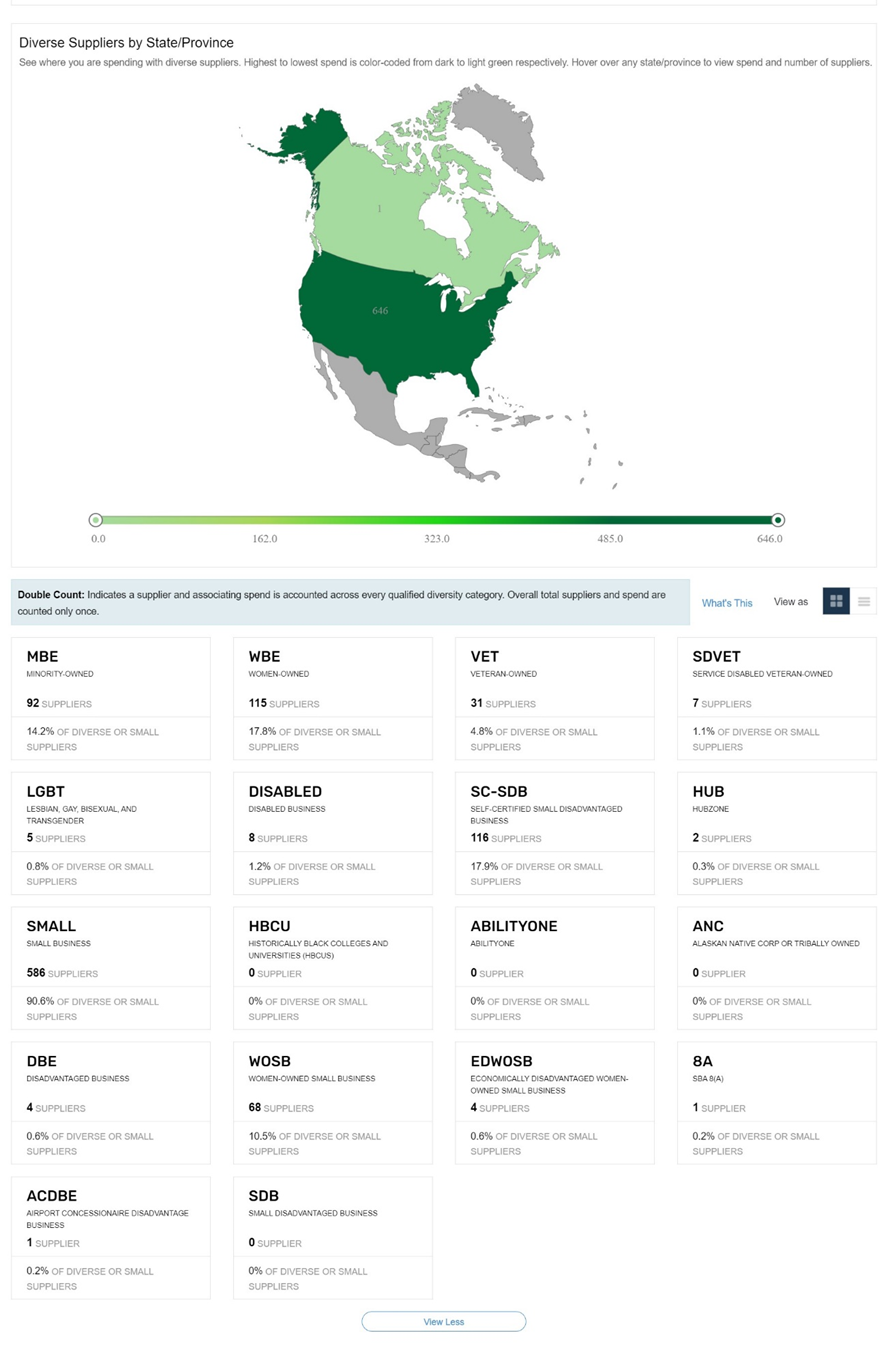The width and height of the screenshot is (888, 1350).
Task: Select the LGBT suppliers card
Action: point(111,833)
